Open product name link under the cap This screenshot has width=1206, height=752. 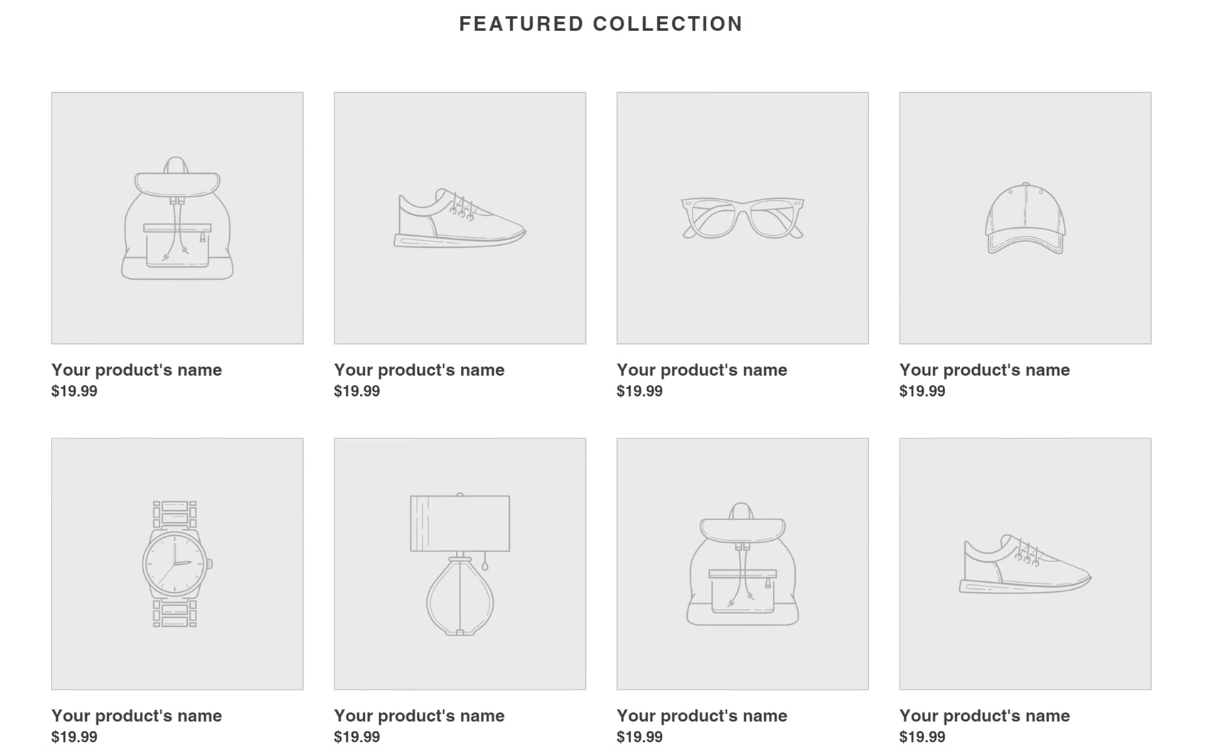click(x=984, y=370)
